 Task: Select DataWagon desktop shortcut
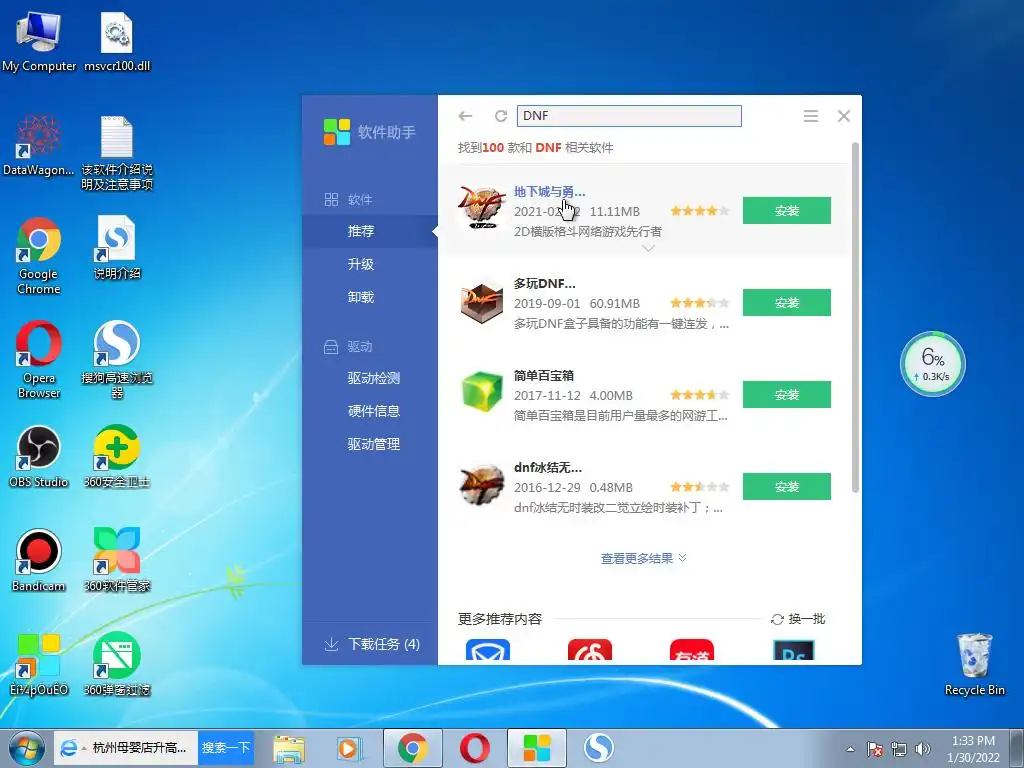(39, 145)
